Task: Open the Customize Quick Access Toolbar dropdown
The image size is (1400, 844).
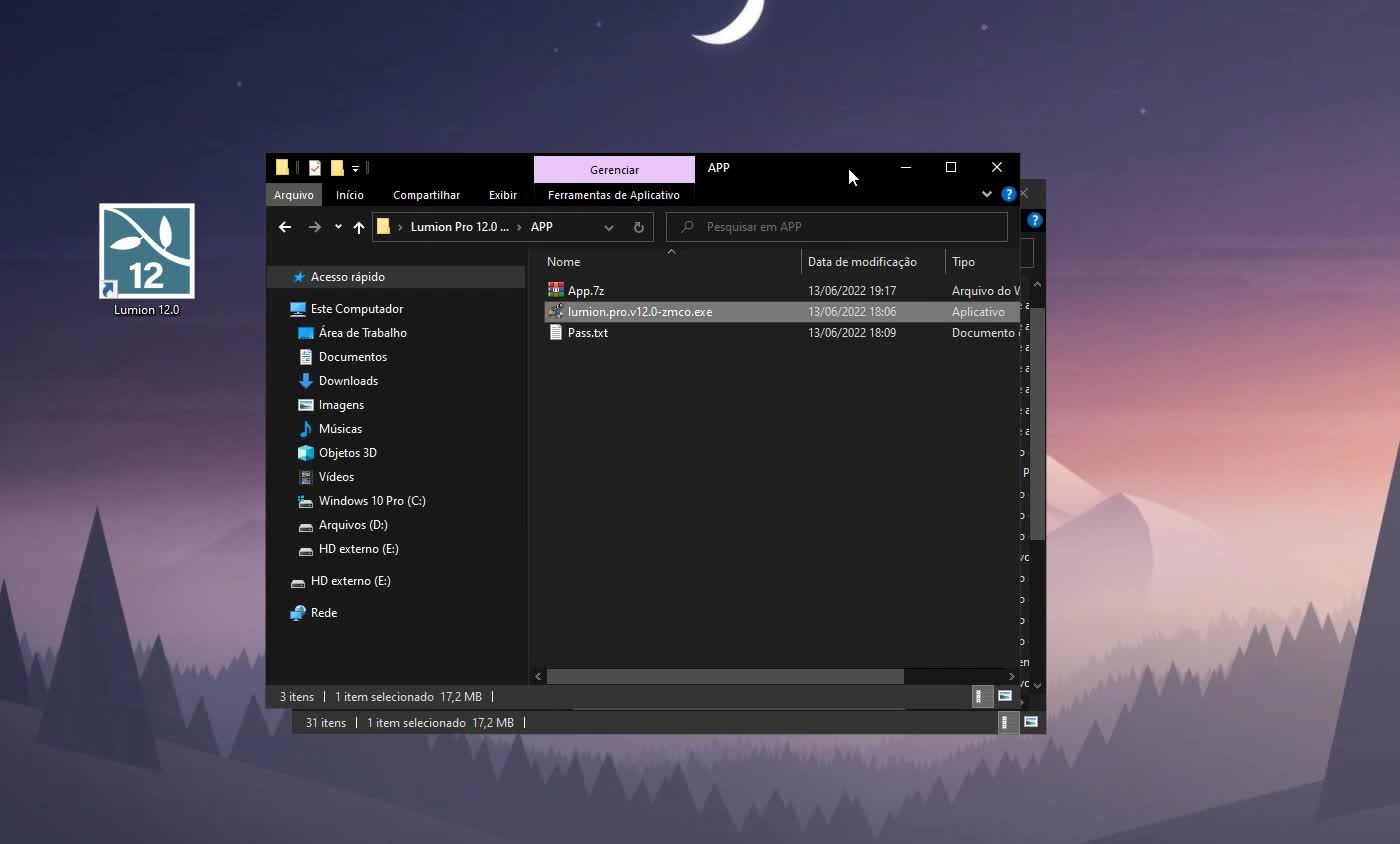Action: [x=355, y=169]
